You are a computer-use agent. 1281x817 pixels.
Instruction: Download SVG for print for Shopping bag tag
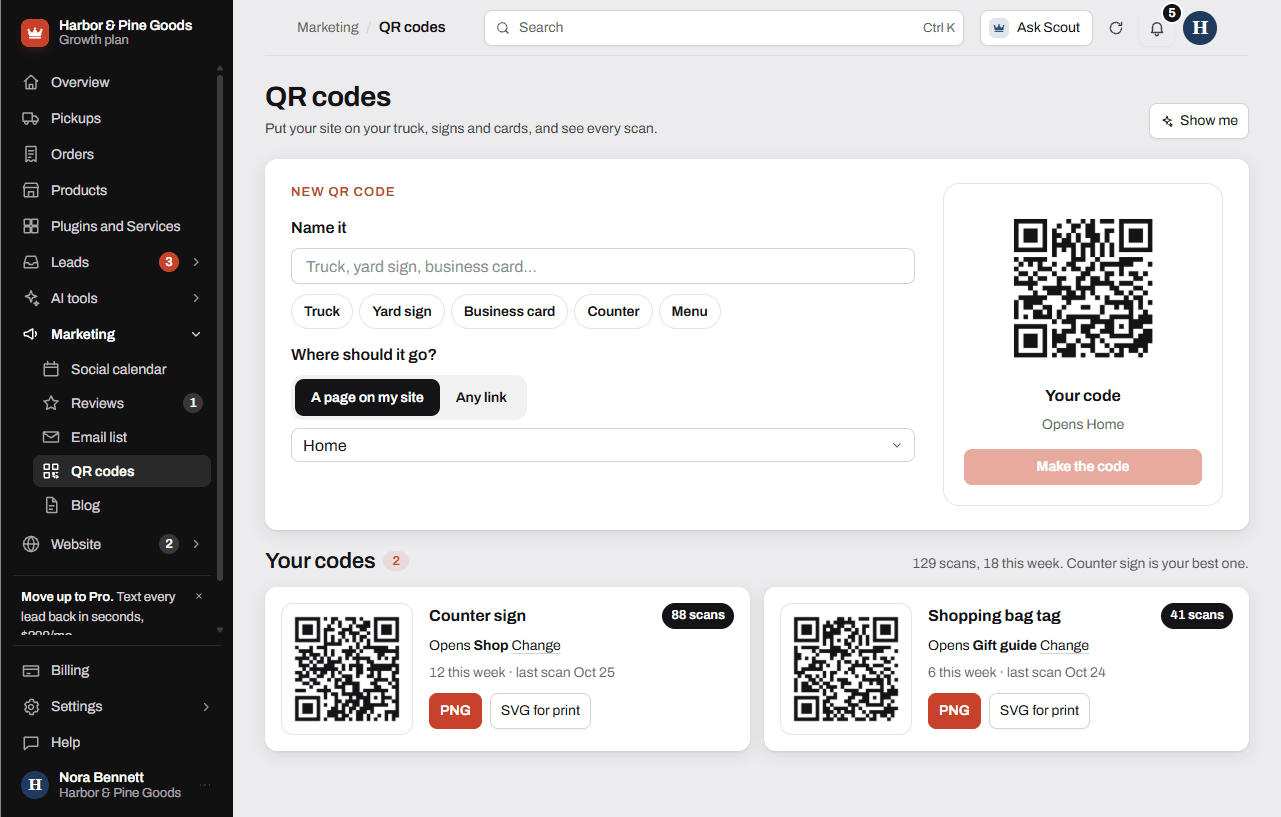coord(1040,710)
